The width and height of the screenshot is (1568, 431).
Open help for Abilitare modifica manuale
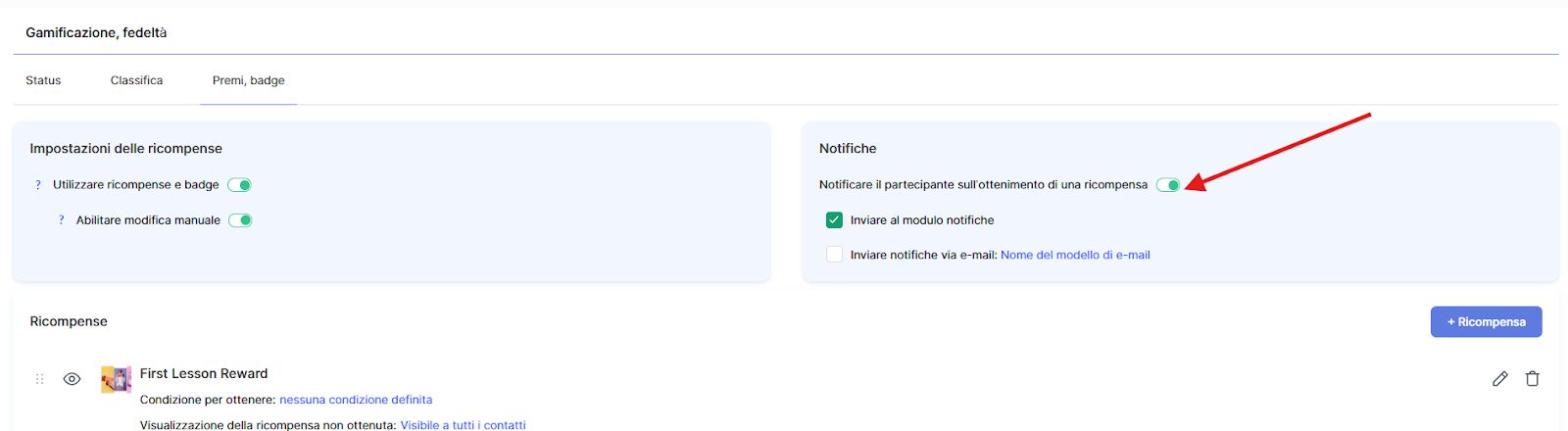[61, 220]
